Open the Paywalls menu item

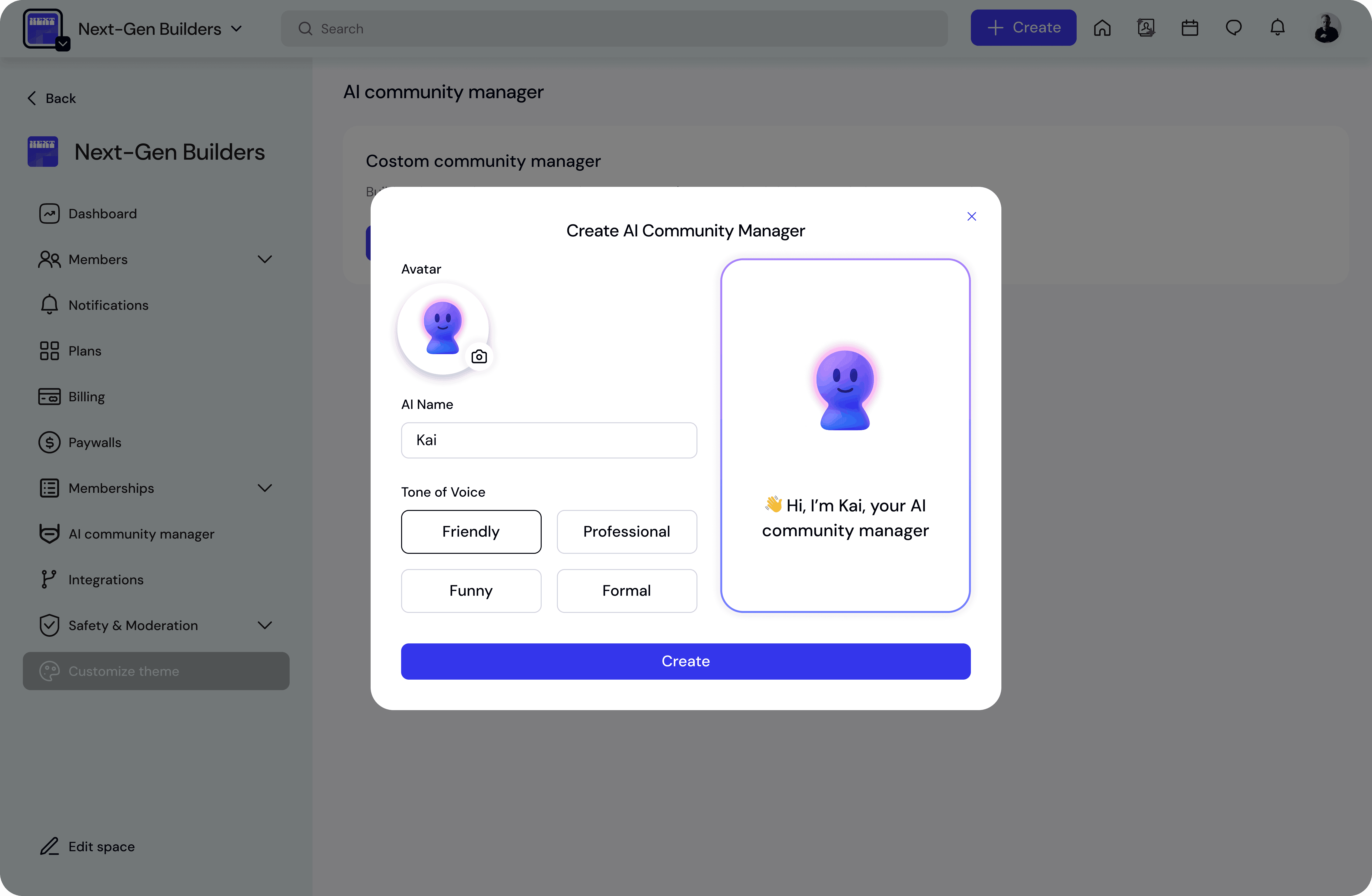coord(95,442)
